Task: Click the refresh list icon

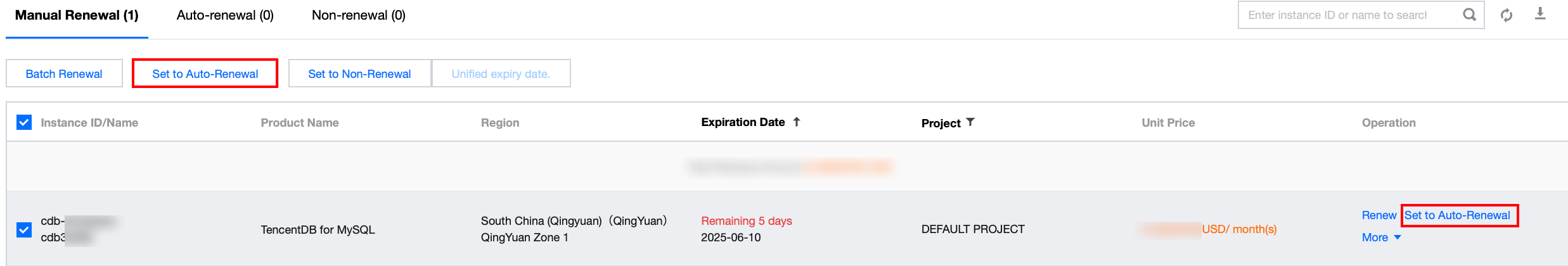Action: [1507, 15]
